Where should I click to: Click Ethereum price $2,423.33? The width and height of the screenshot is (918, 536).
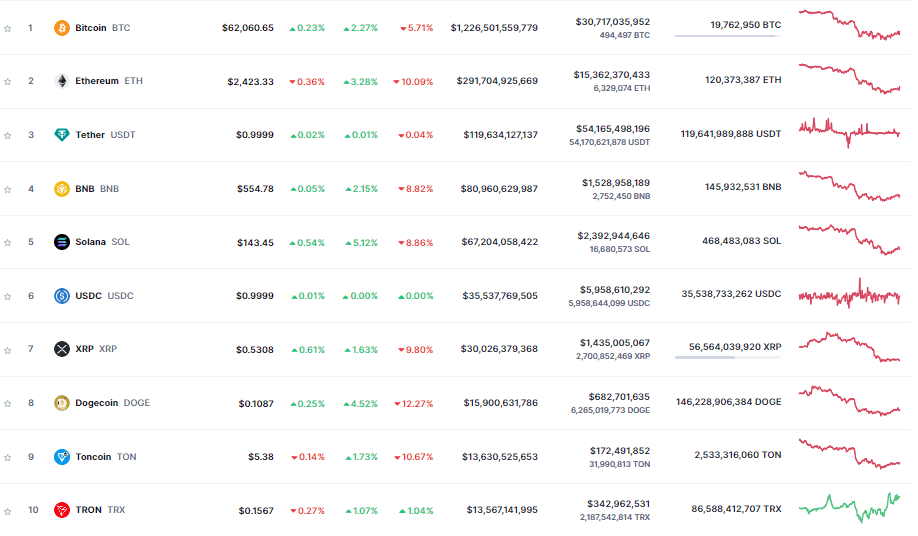(251, 81)
